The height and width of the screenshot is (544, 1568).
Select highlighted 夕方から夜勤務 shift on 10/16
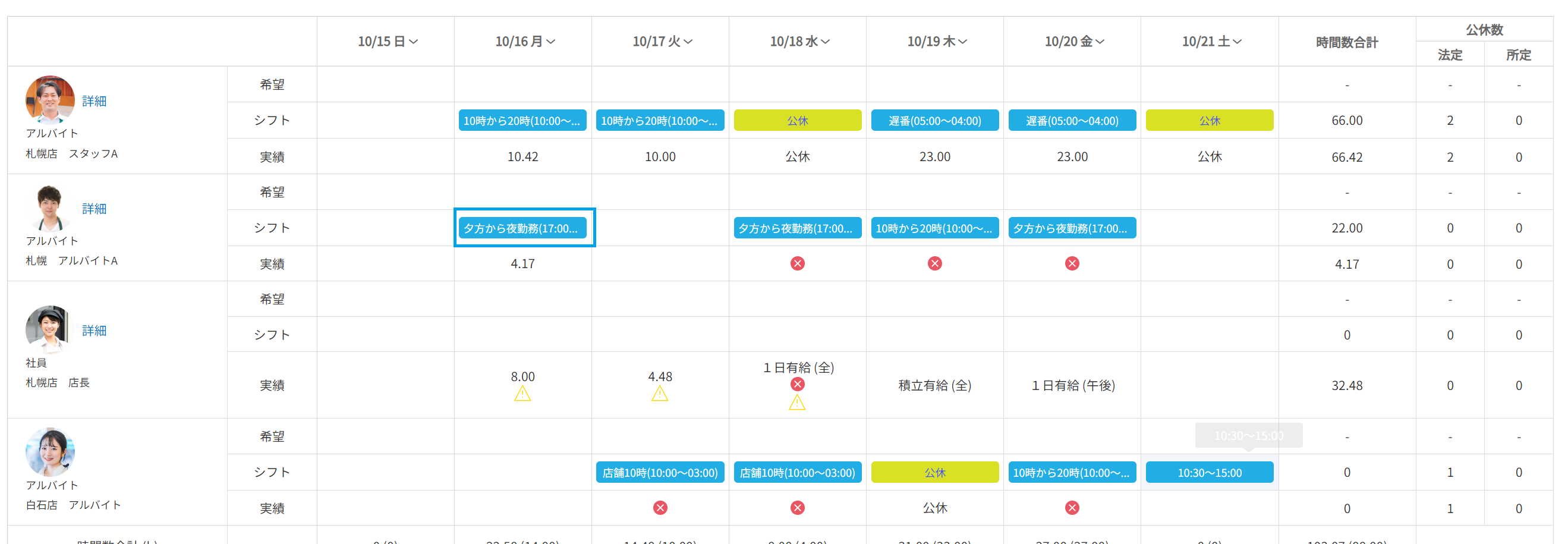point(522,228)
